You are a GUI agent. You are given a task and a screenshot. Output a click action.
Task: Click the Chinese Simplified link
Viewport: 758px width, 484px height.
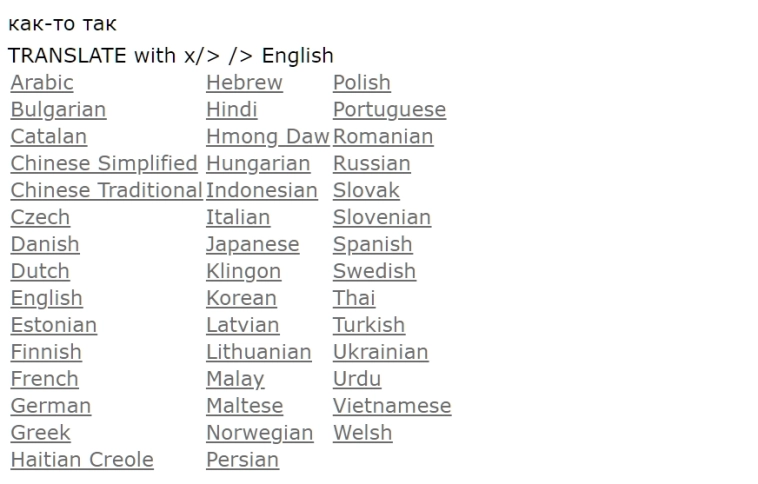coord(104,164)
